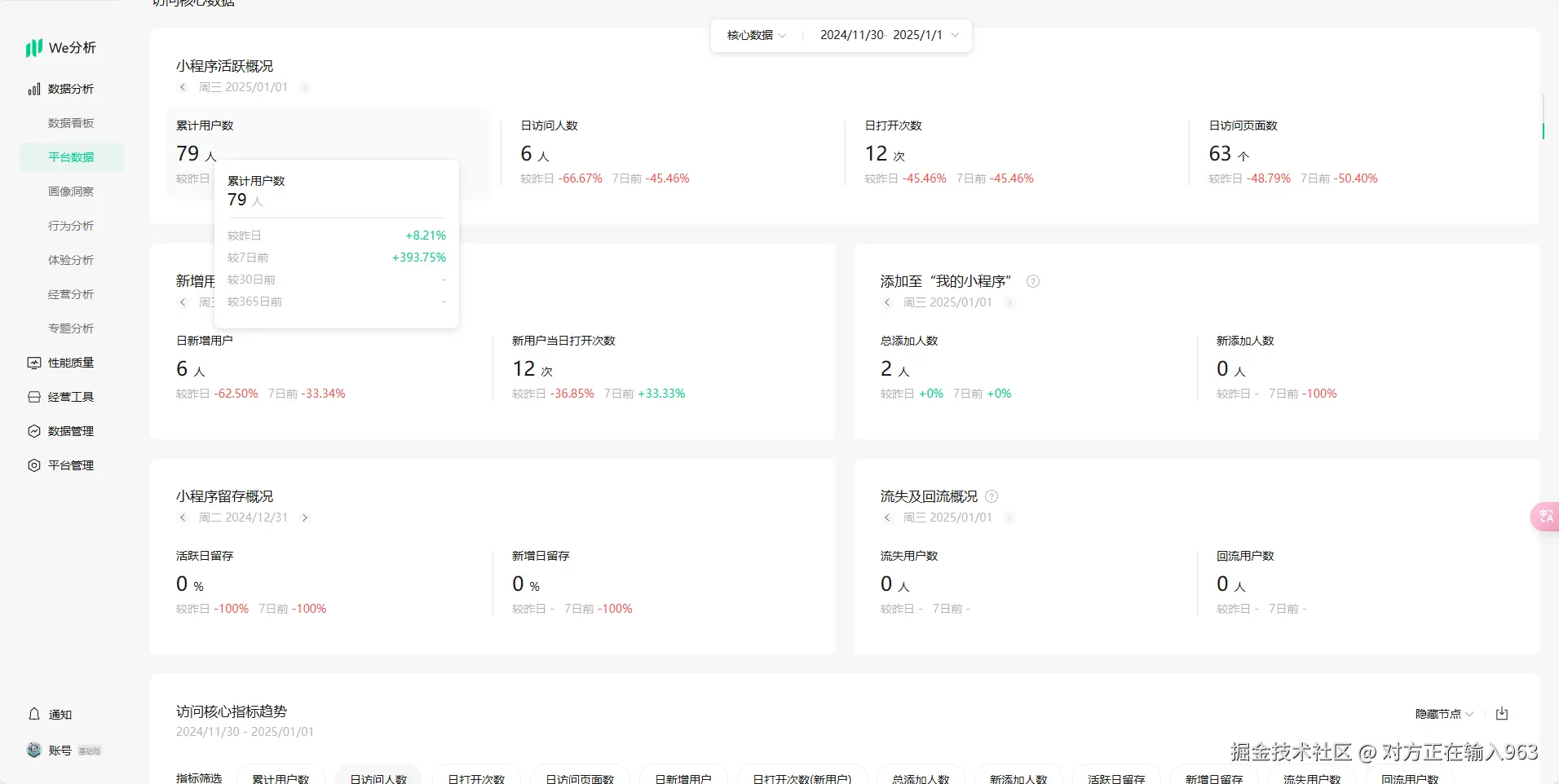Click the 性能质量 monitor icon

pos(34,363)
